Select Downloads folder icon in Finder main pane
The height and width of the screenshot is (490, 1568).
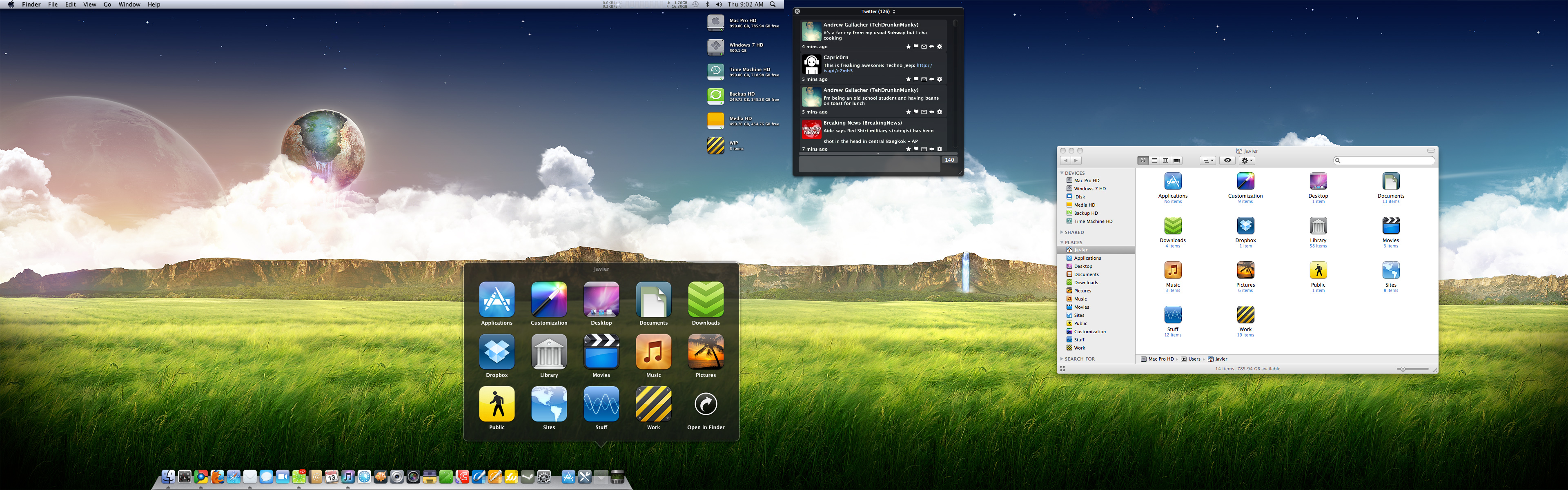[1173, 226]
